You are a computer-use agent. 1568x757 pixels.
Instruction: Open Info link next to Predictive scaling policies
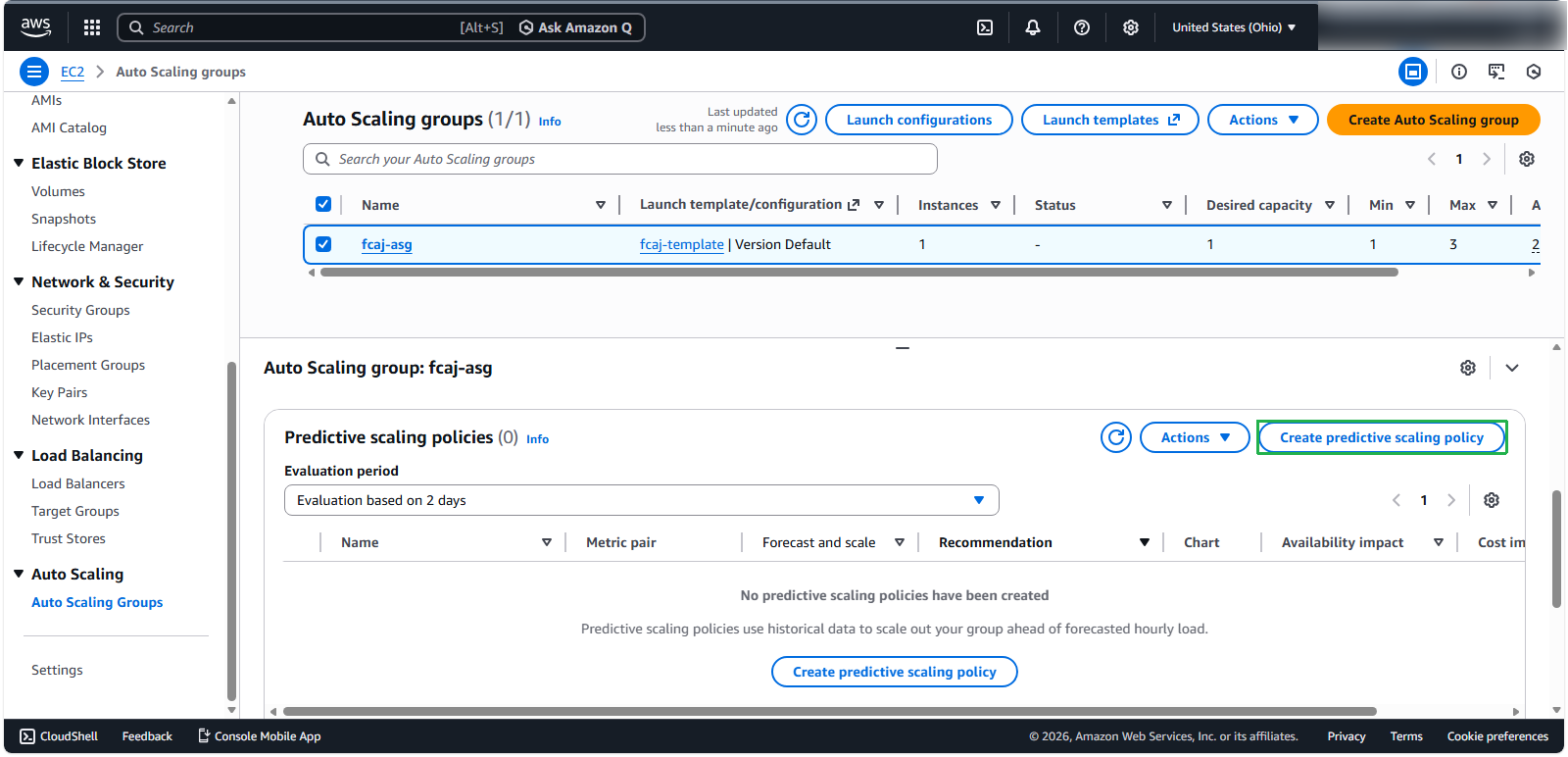pyautogui.click(x=537, y=439)
